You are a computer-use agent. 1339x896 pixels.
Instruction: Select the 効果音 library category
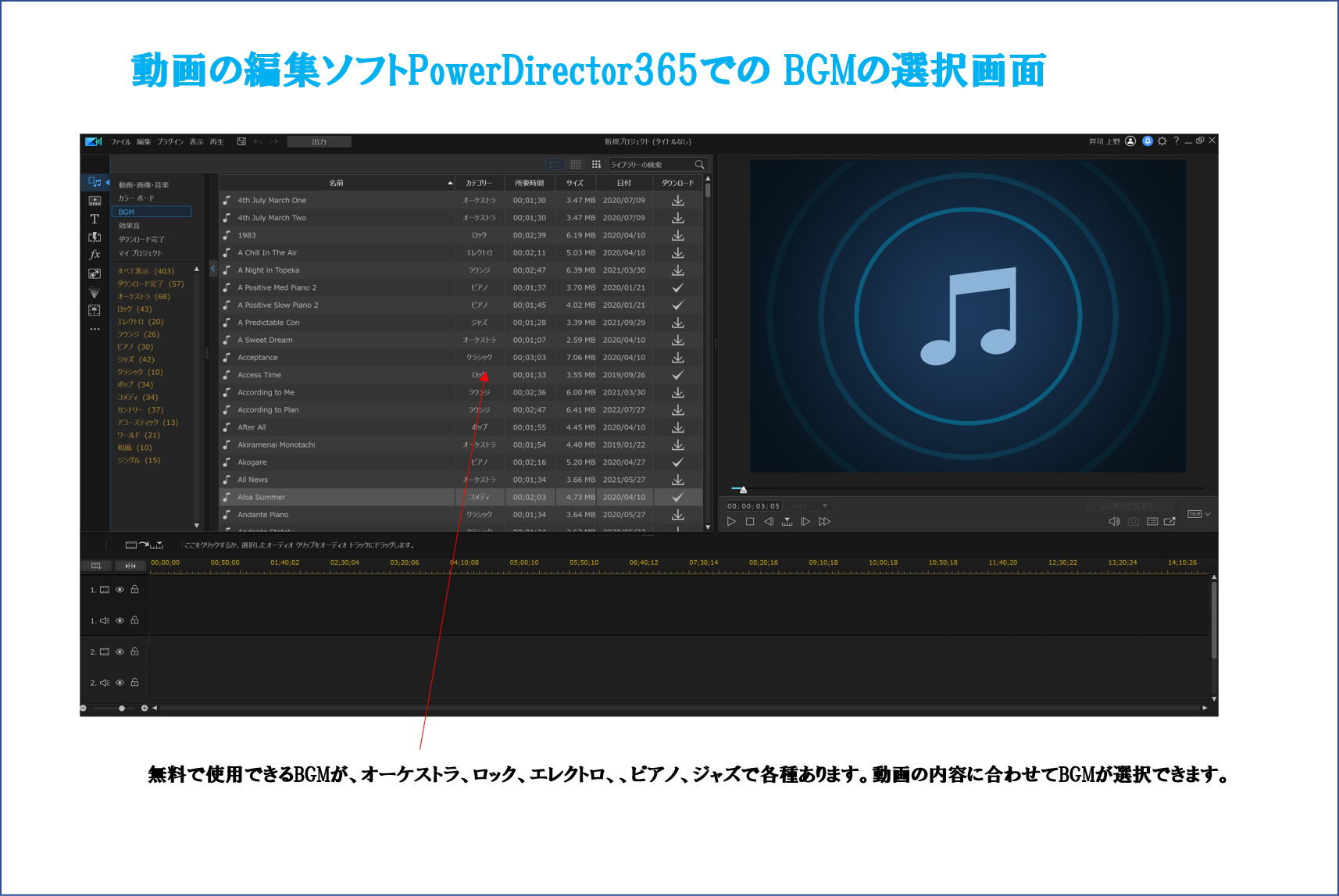(129, 226)
